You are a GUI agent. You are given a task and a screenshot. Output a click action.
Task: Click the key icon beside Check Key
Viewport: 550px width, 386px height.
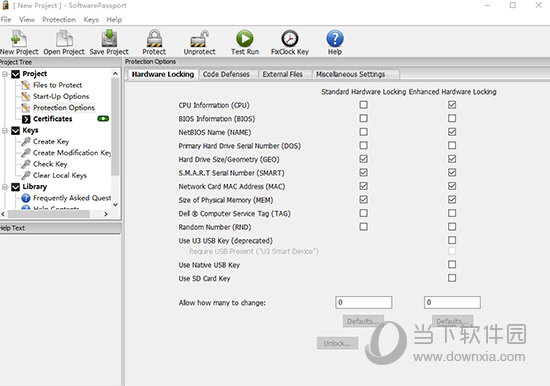26,164
